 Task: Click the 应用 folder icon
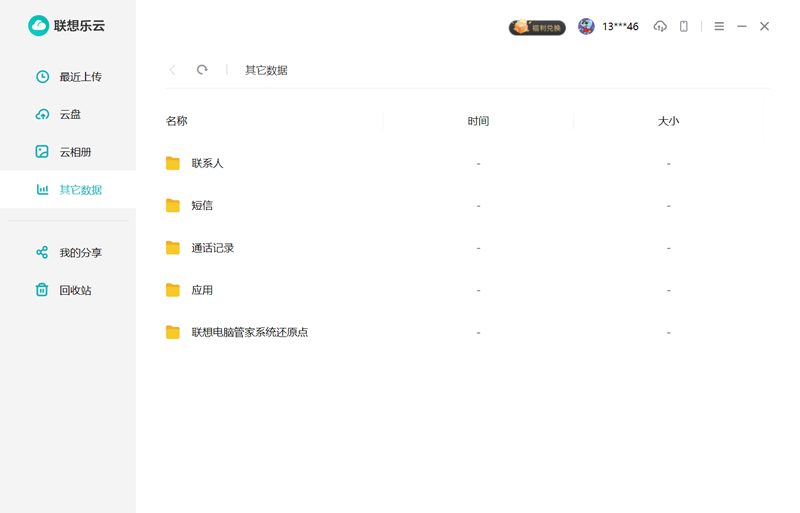click(173, 290)
